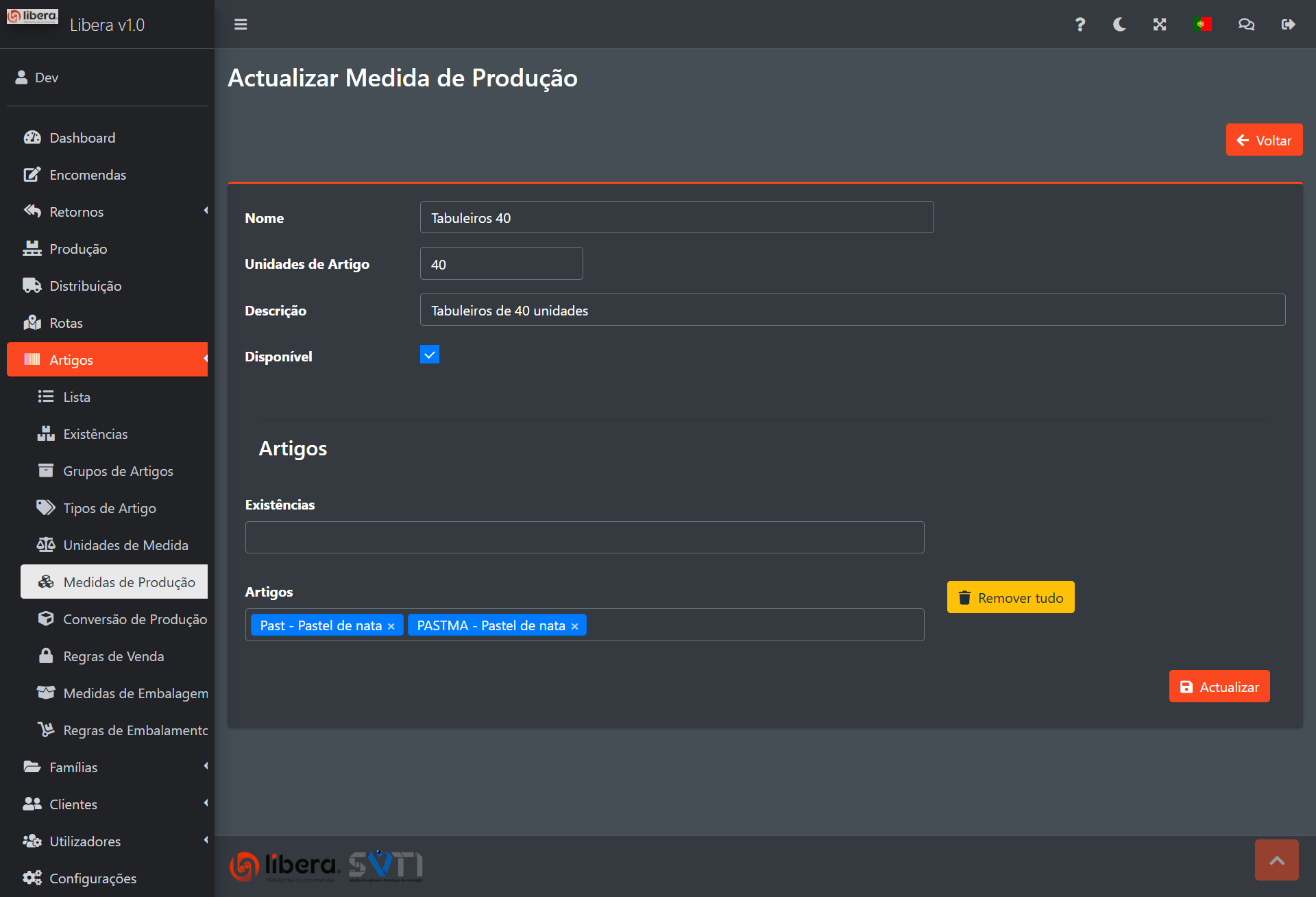Go to Unidades de Medida menu item
1316x897 pixels.
125,545
